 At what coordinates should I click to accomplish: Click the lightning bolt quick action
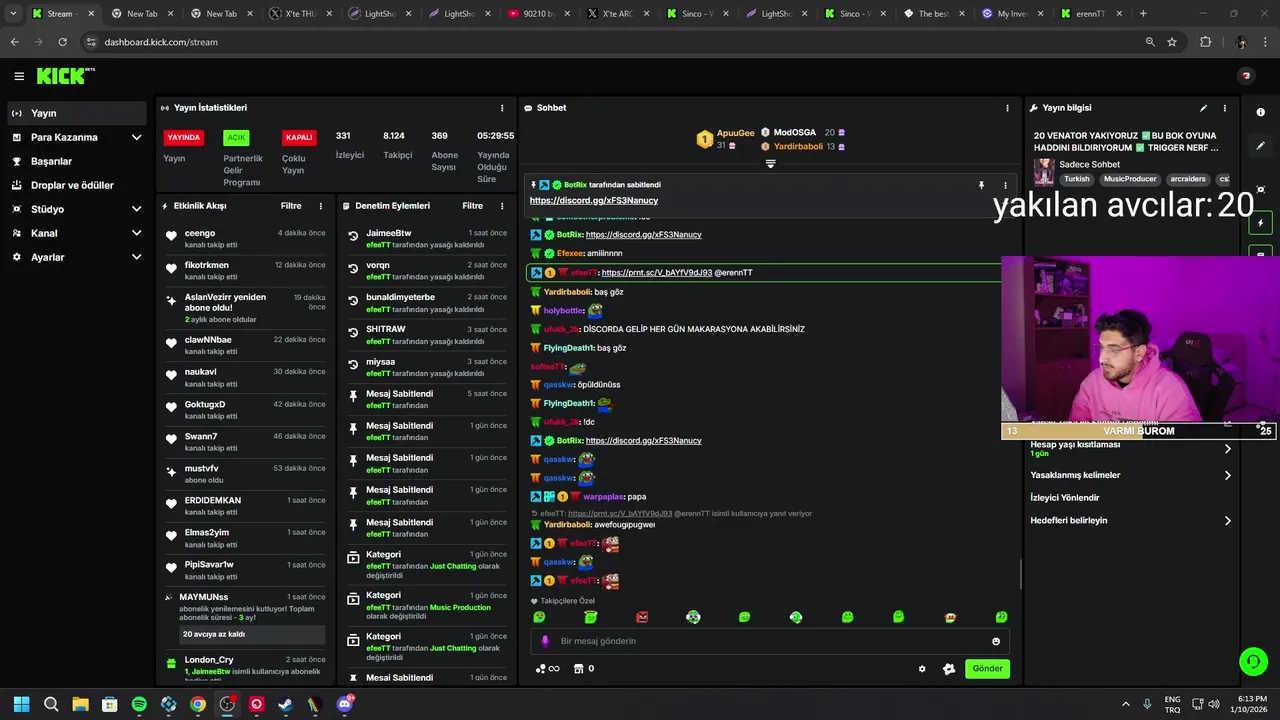click(1261, 222)
